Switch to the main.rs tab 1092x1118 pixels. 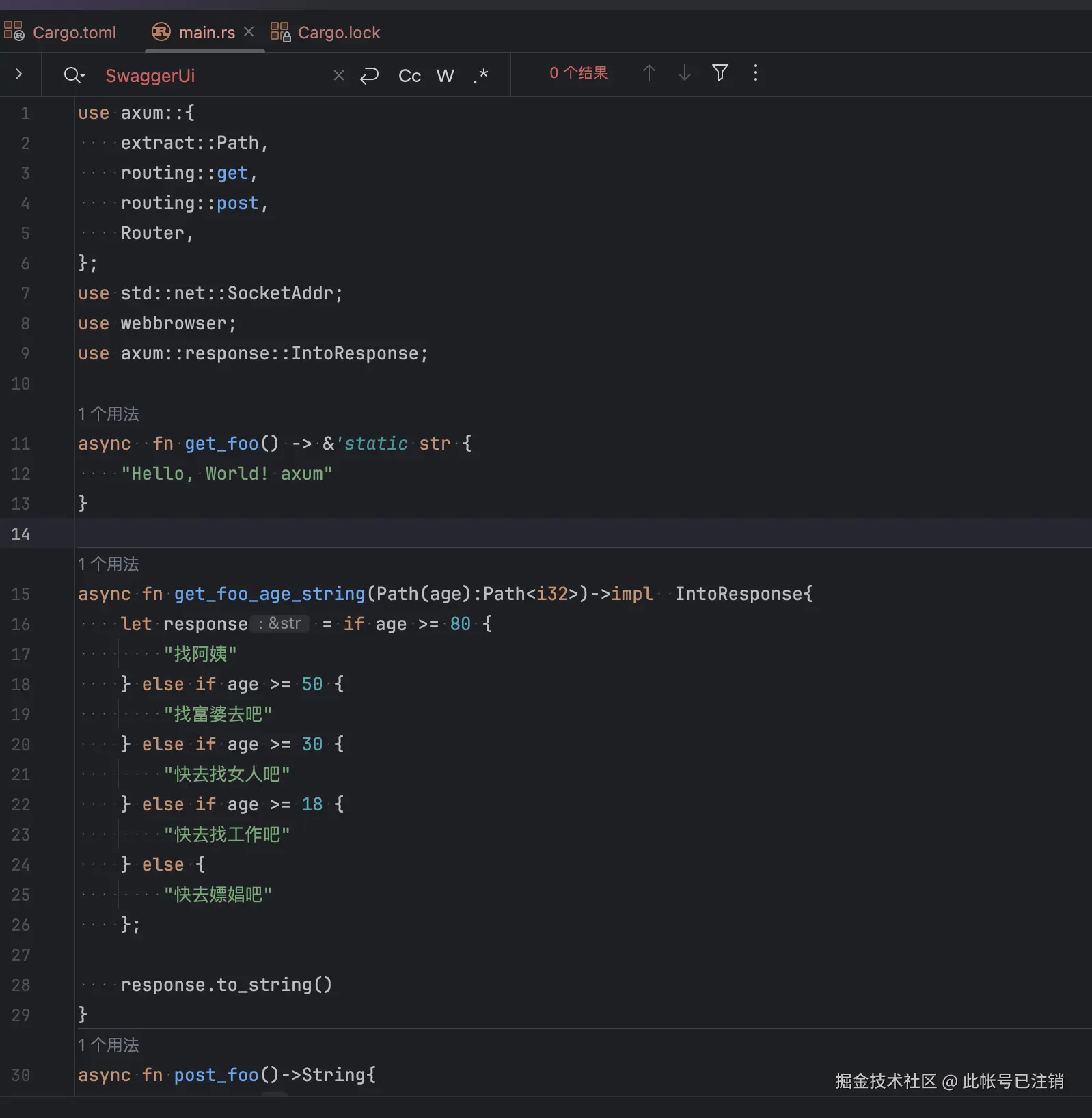206,32
